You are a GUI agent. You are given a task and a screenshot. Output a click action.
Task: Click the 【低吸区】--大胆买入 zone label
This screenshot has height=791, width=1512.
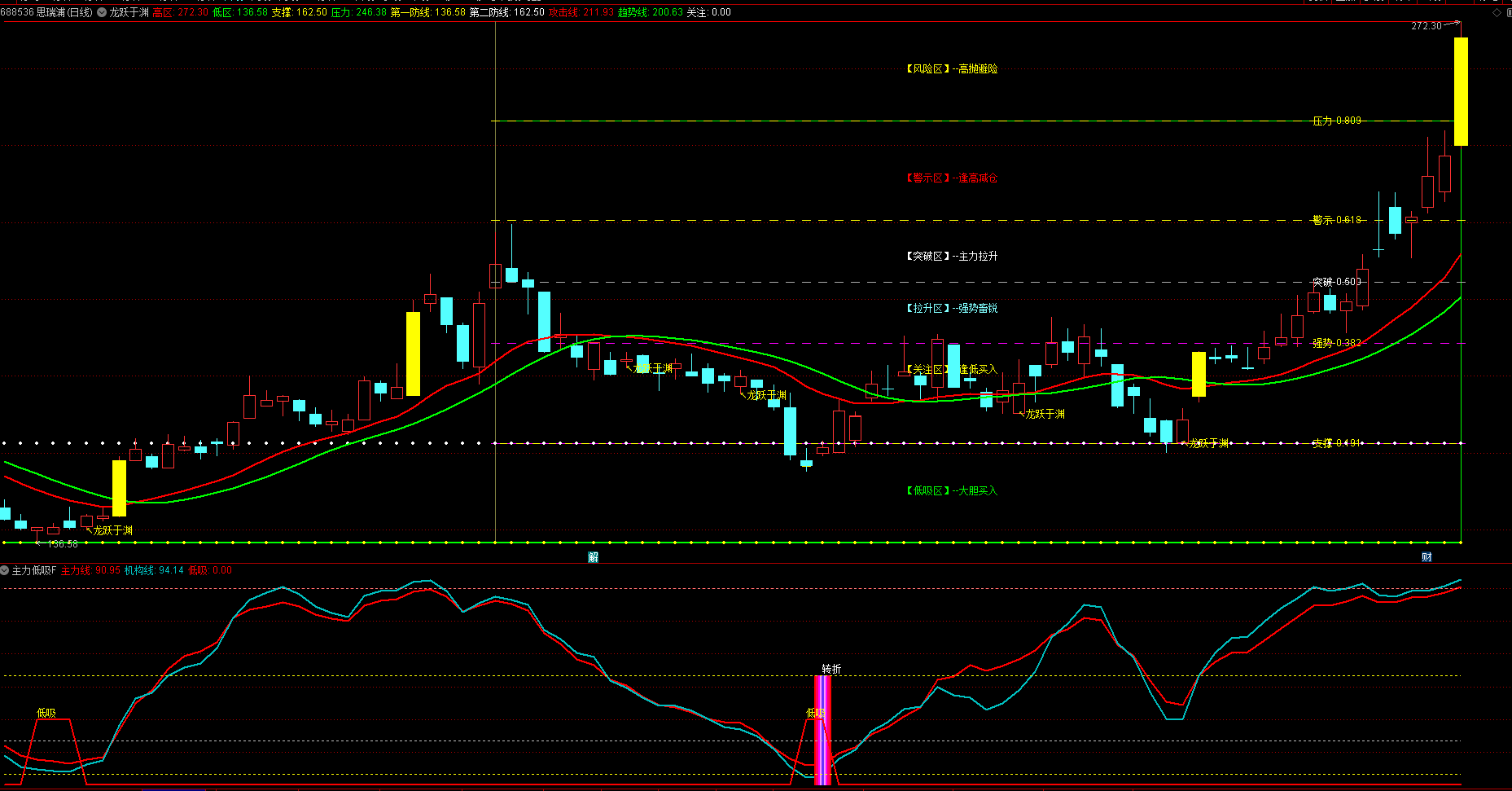952,490
